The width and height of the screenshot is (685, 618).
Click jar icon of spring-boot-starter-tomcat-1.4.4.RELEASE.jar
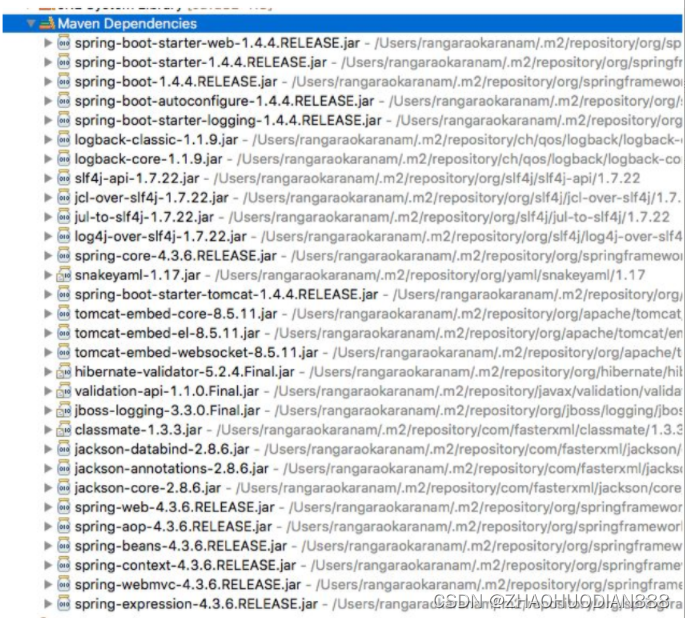[64, 294]
